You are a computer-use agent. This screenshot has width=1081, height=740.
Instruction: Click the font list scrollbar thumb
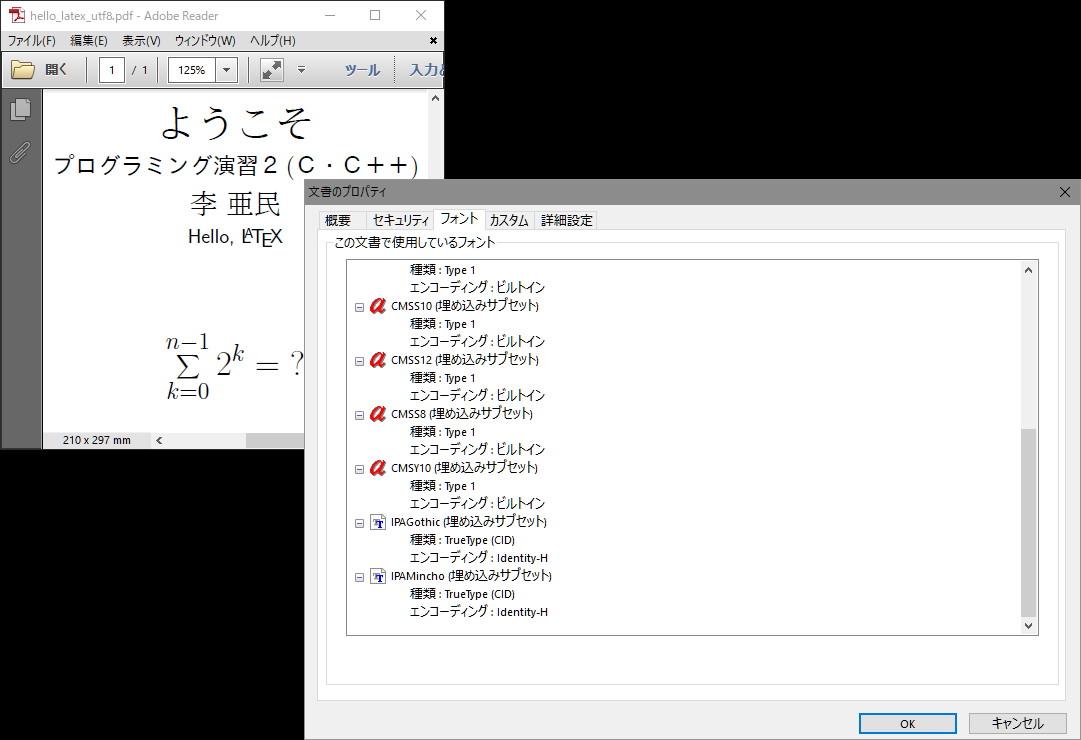pyautogui.click(x=1028, y=522)
